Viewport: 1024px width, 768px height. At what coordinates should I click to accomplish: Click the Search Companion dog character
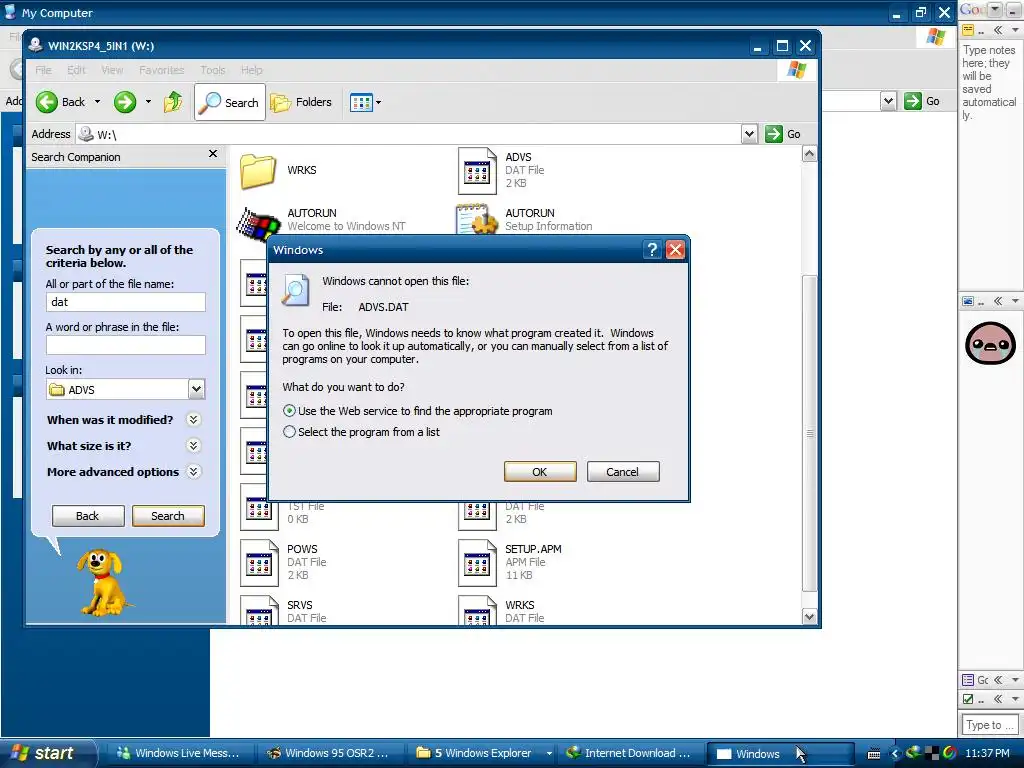click(x=102, y=581)
